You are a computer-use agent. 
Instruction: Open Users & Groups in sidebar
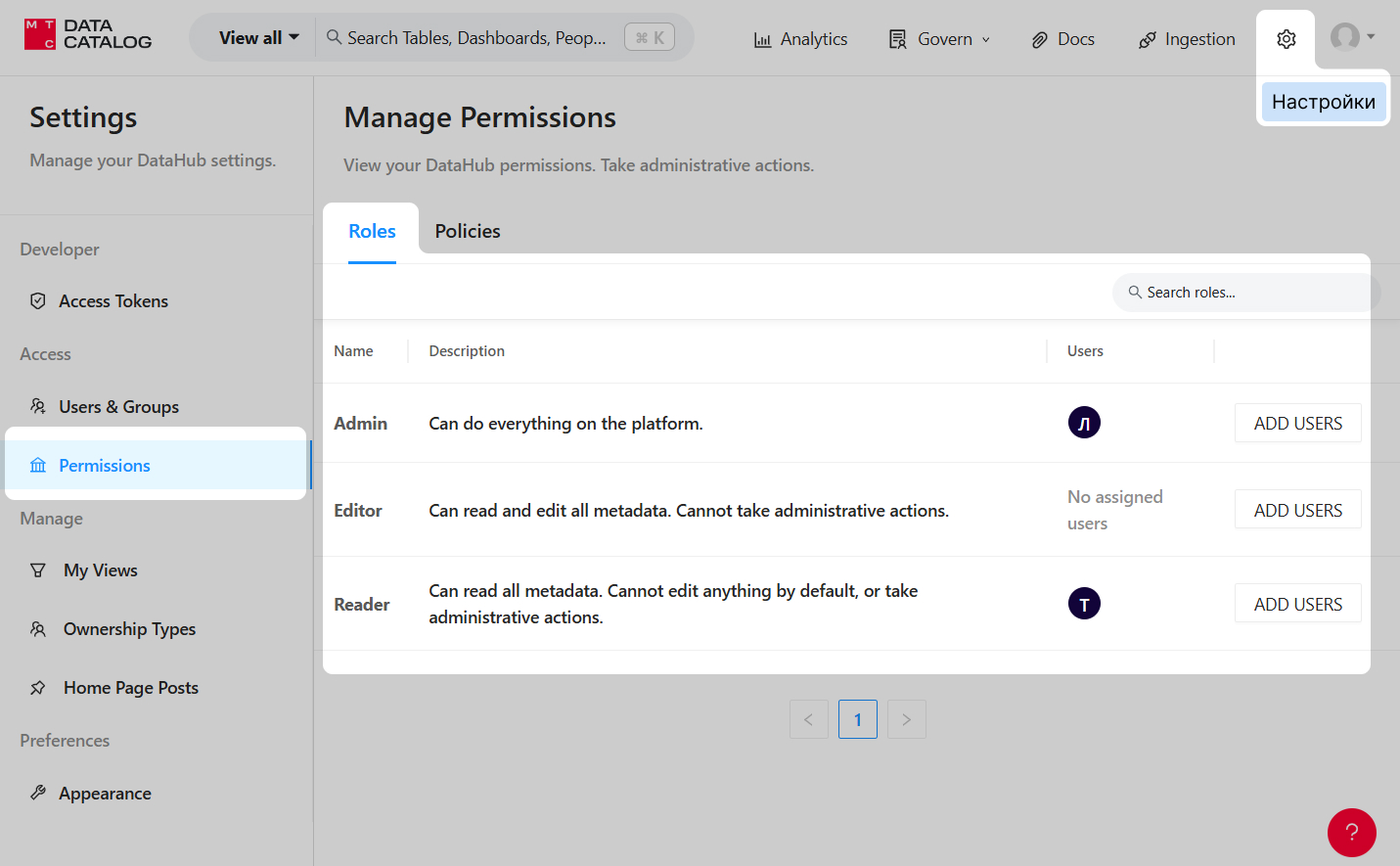point(118,407)
